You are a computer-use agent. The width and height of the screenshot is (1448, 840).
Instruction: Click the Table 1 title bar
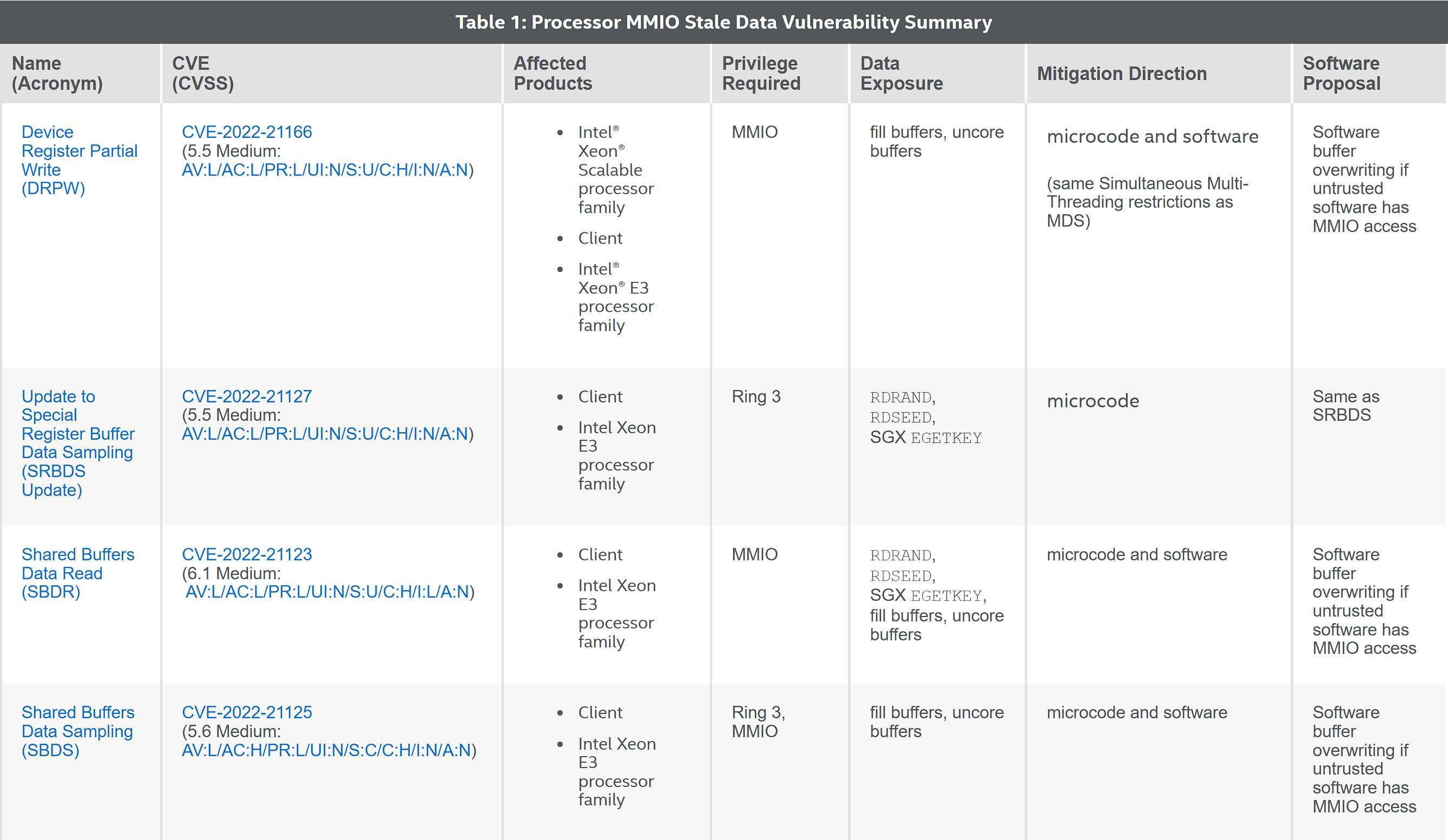724,22
